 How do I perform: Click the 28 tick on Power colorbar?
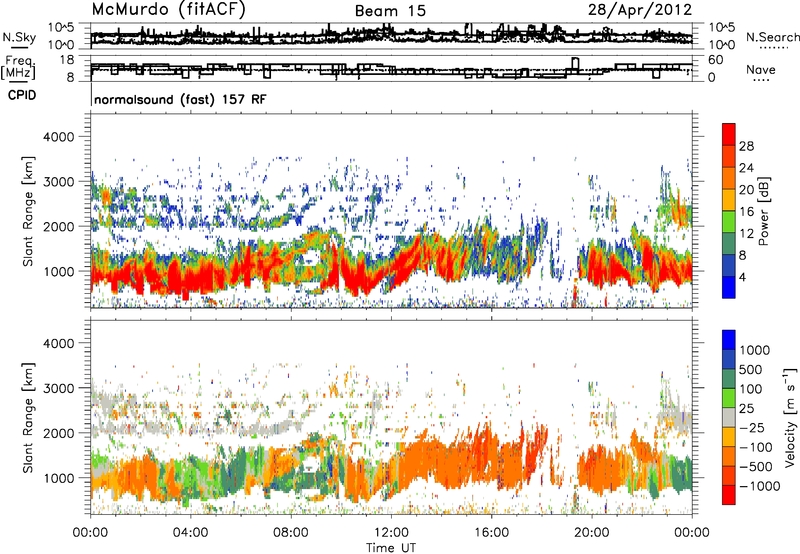(746, 146)
